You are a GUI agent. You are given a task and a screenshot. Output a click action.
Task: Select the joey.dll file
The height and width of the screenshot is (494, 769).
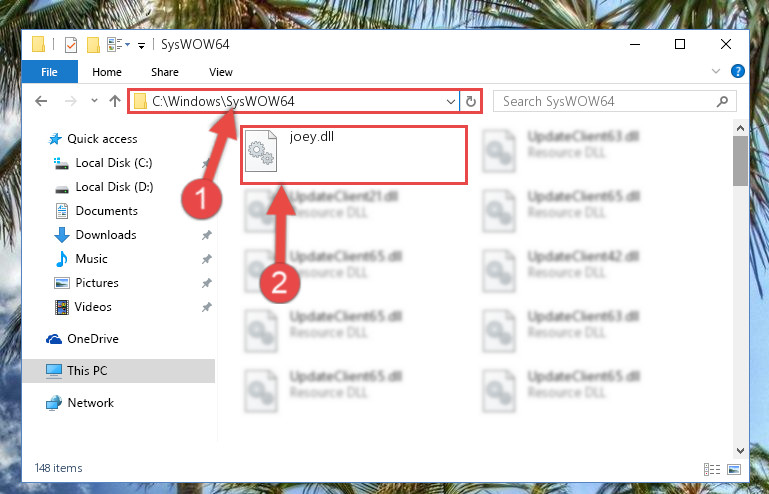click(353, 155)
